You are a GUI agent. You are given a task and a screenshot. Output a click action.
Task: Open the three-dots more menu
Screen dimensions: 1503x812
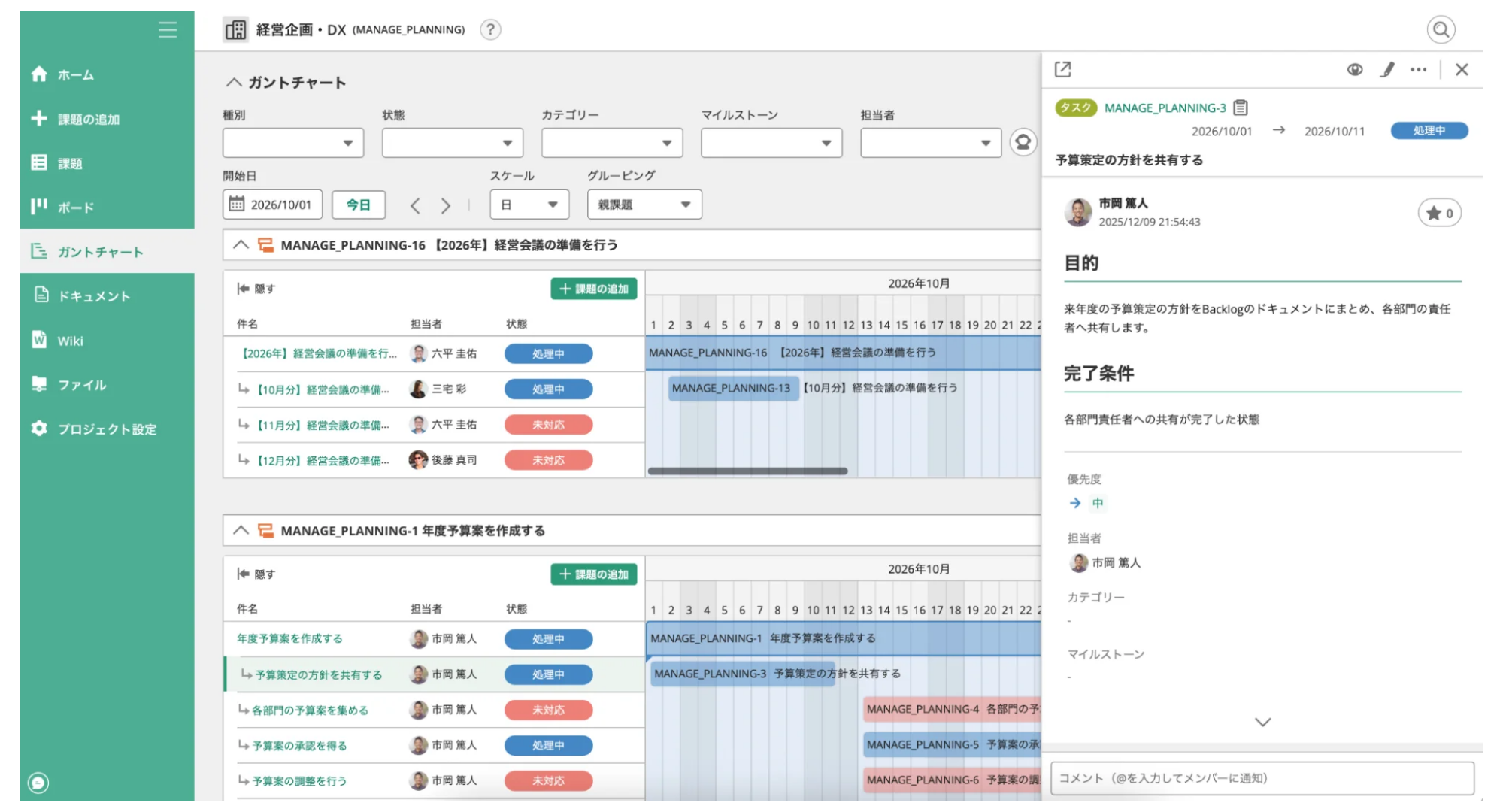click(1418, 69)
